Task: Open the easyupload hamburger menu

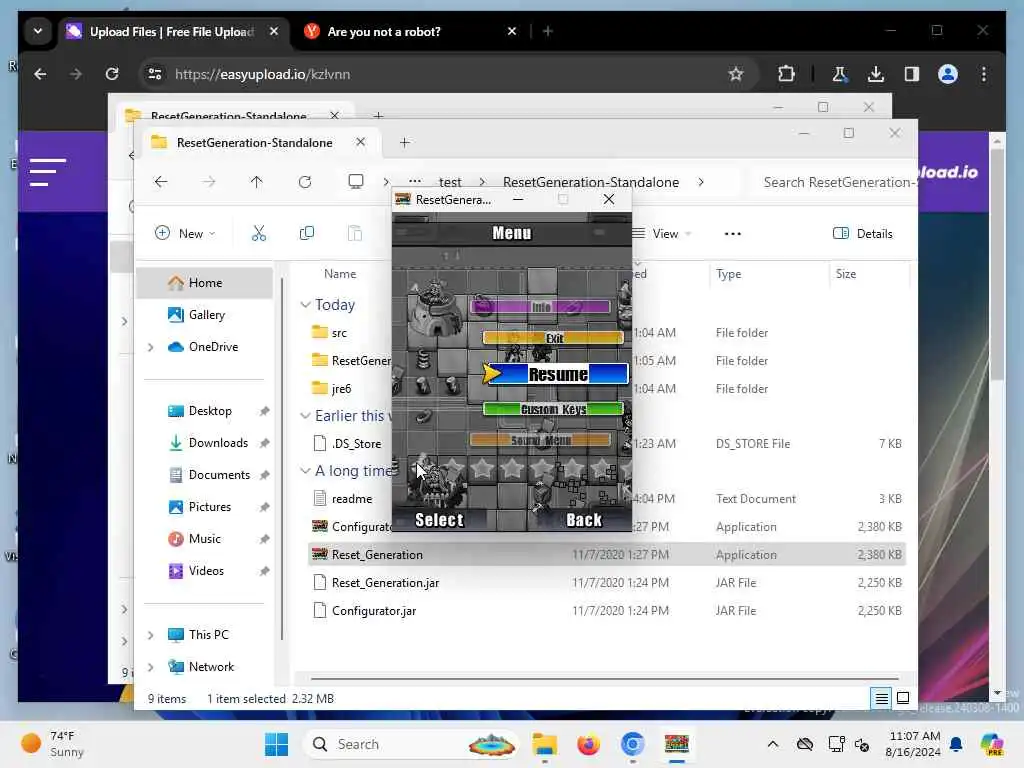Action: click(x=48, y=172)
